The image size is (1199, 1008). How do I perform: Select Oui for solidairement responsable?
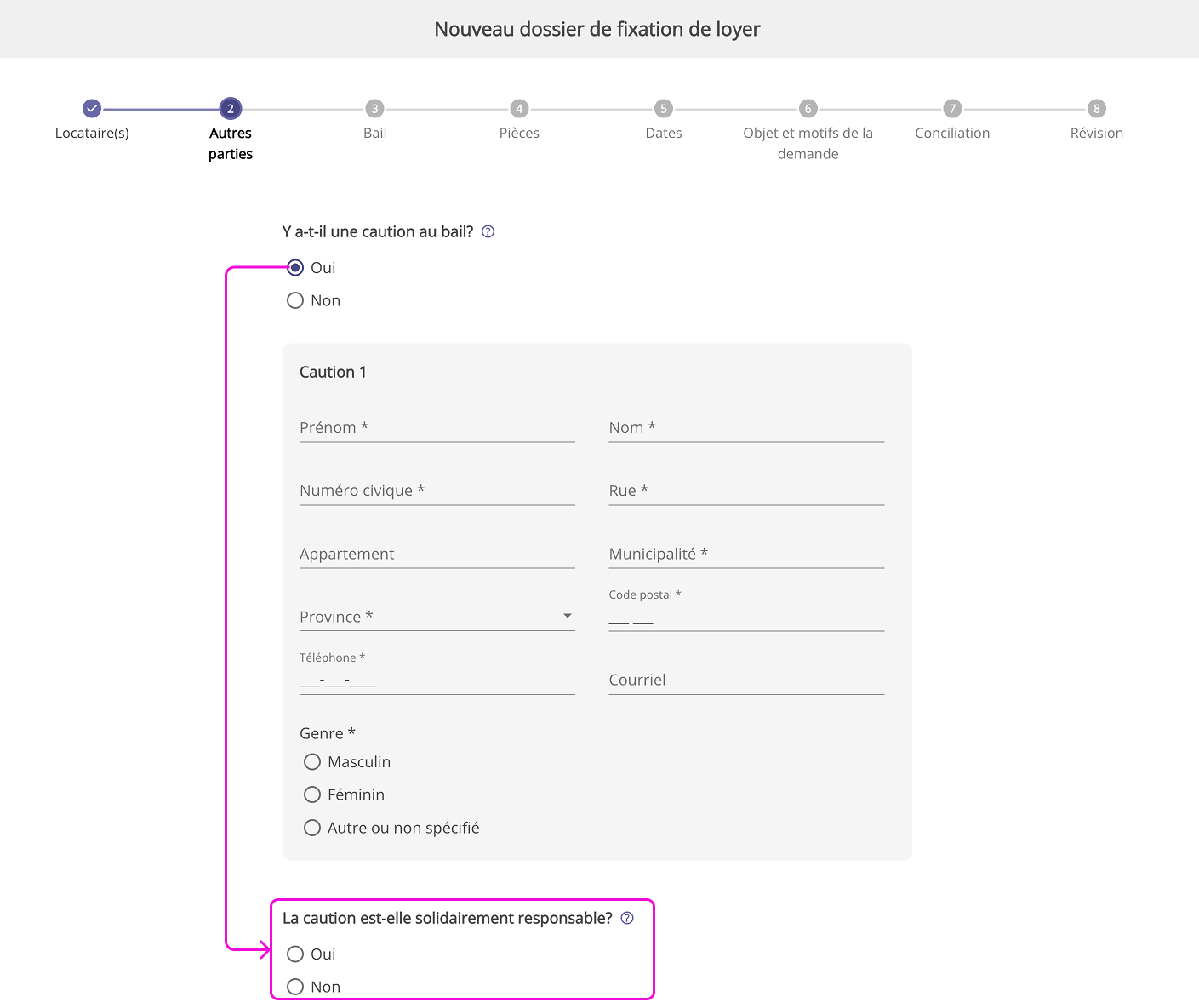295,954
